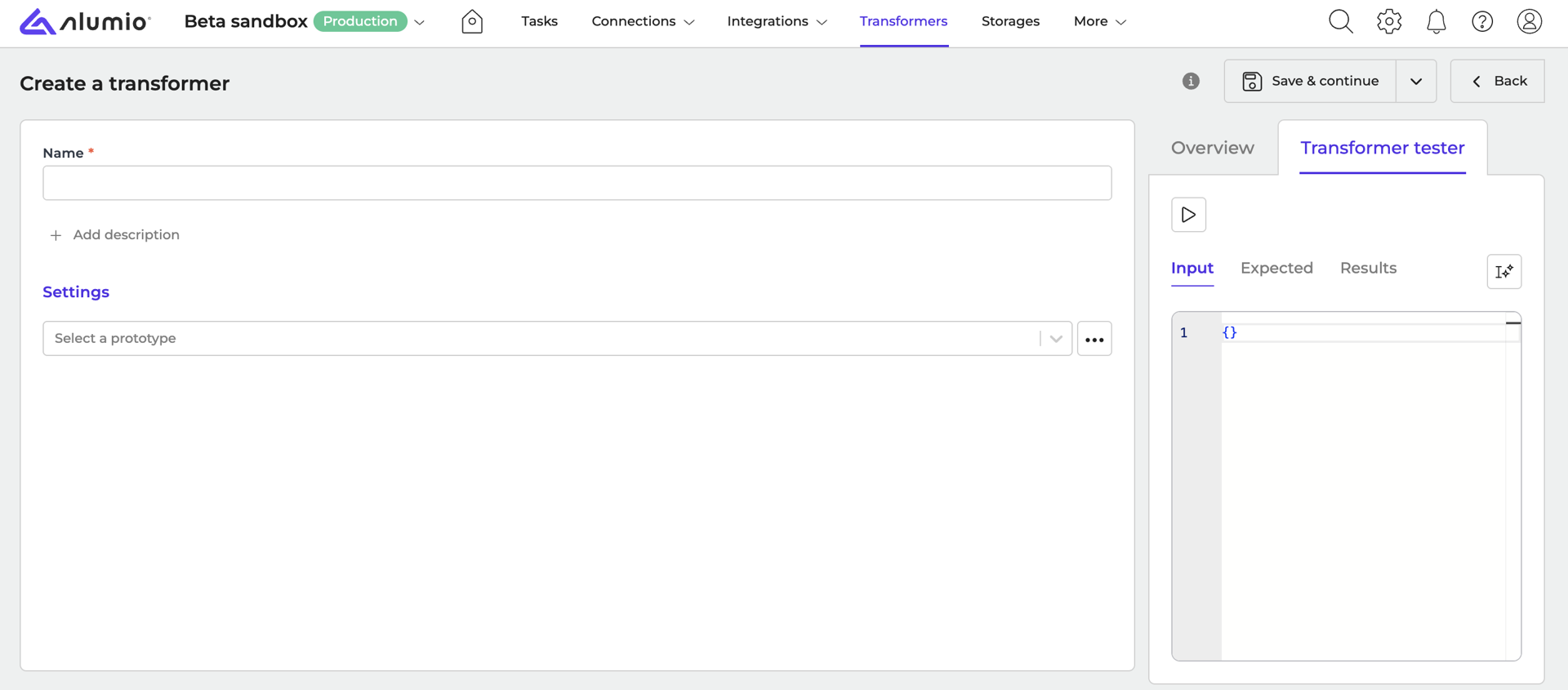This screenshot has height=690, width=1568.
Task: Switch to the Expected tab
Action: pos(1276,268)
